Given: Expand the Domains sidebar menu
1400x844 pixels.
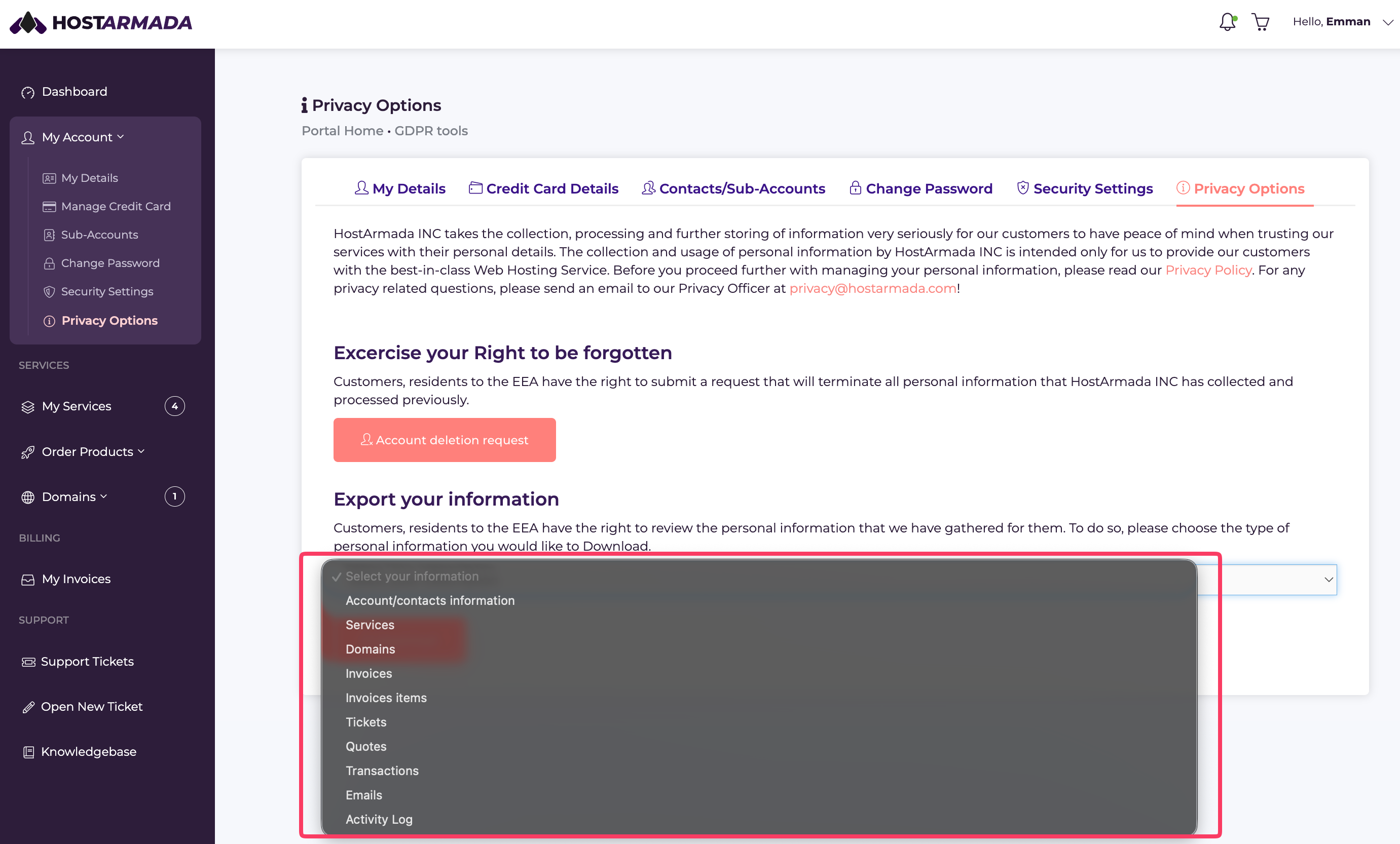Looking at the screenshot, I should pyautogui.click(x=75, y=496).
